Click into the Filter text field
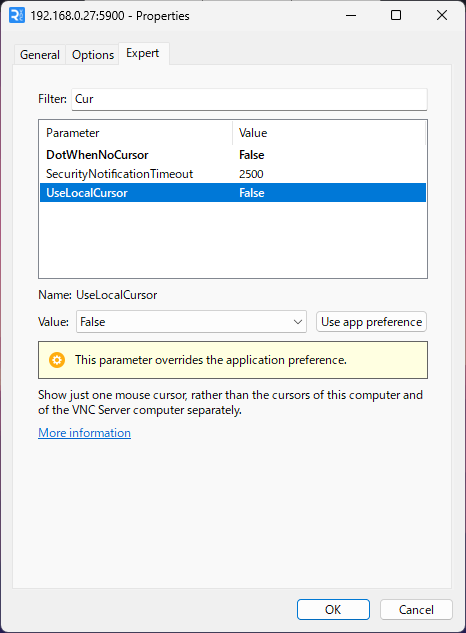The width and height of the screenshot is (466, 633). point(249,99)
